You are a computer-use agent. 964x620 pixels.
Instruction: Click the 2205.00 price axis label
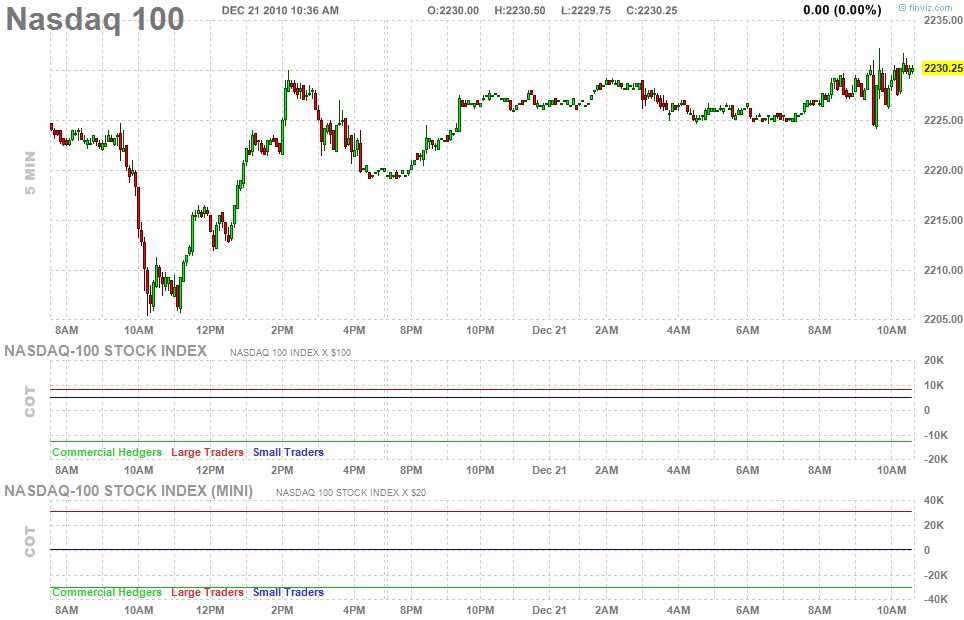click(943, 319)
